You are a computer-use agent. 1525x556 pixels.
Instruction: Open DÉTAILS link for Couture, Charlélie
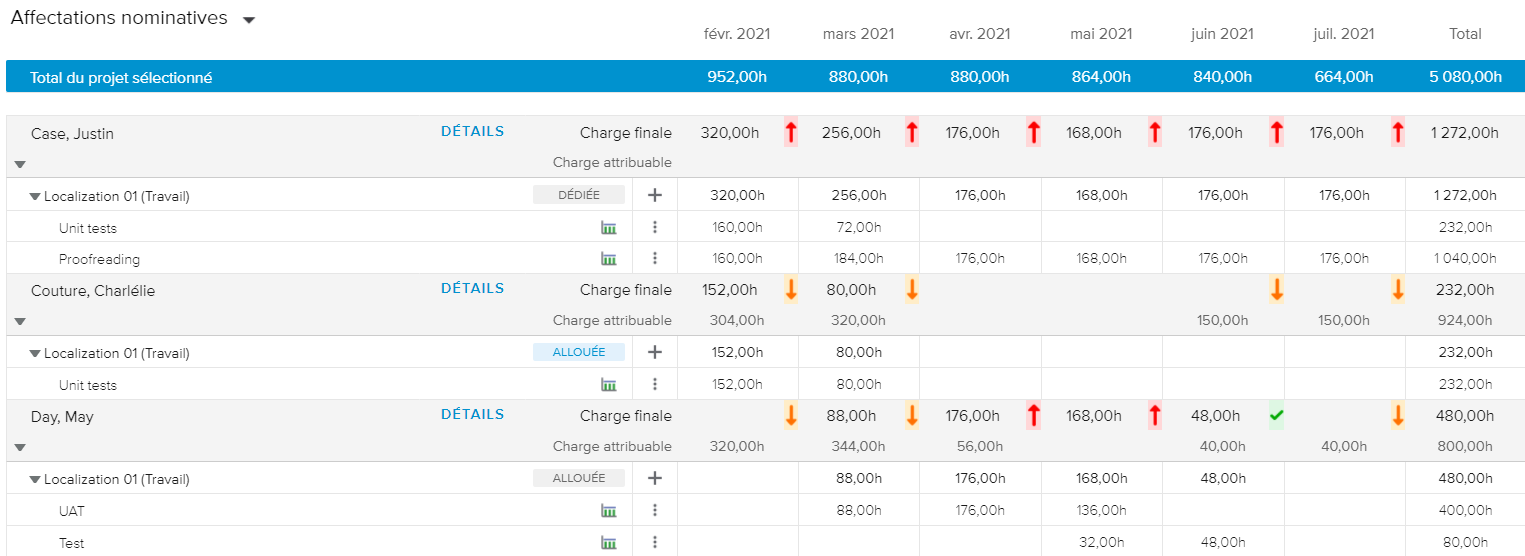click(472, 289)
